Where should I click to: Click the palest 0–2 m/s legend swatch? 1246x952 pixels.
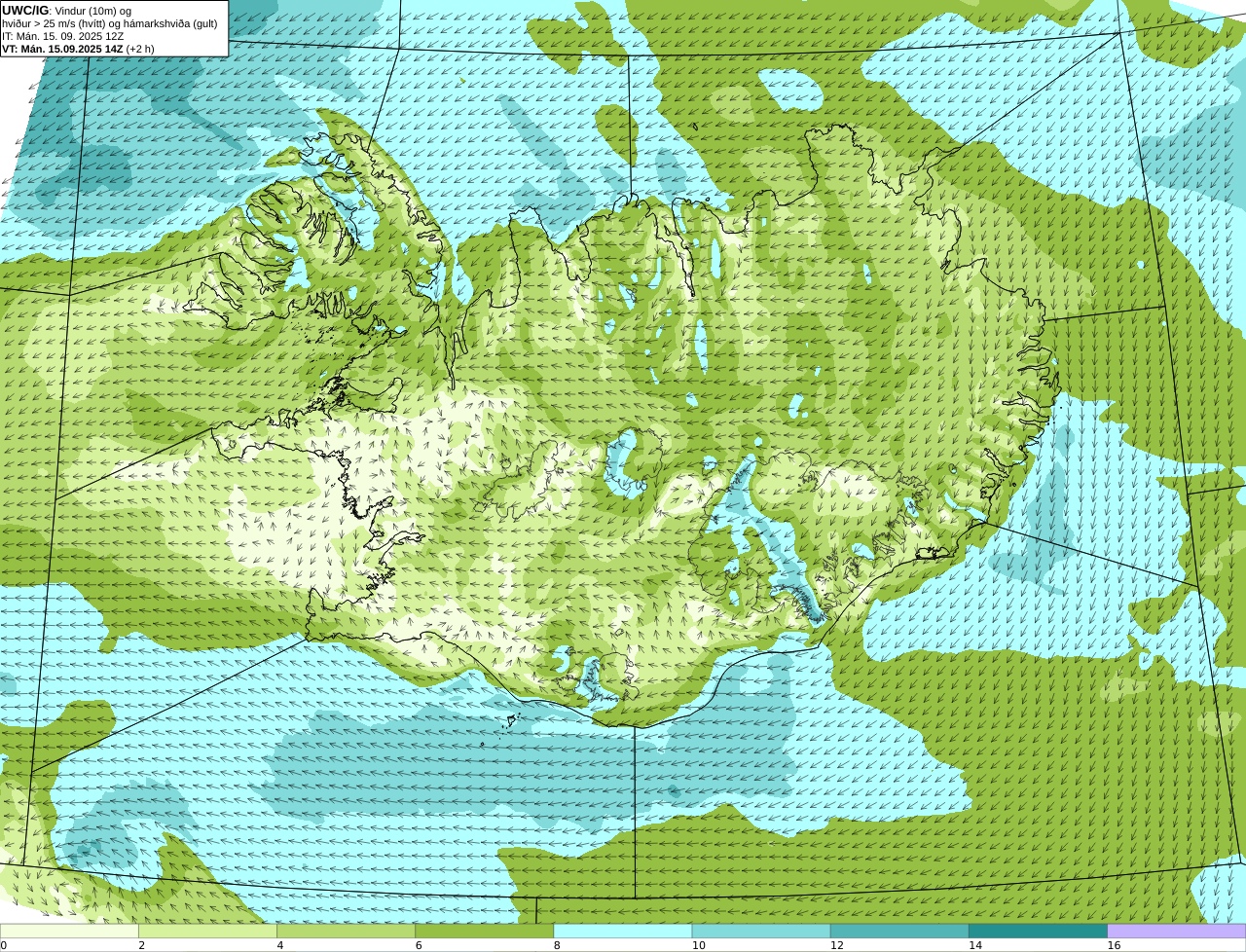point(69,931)
